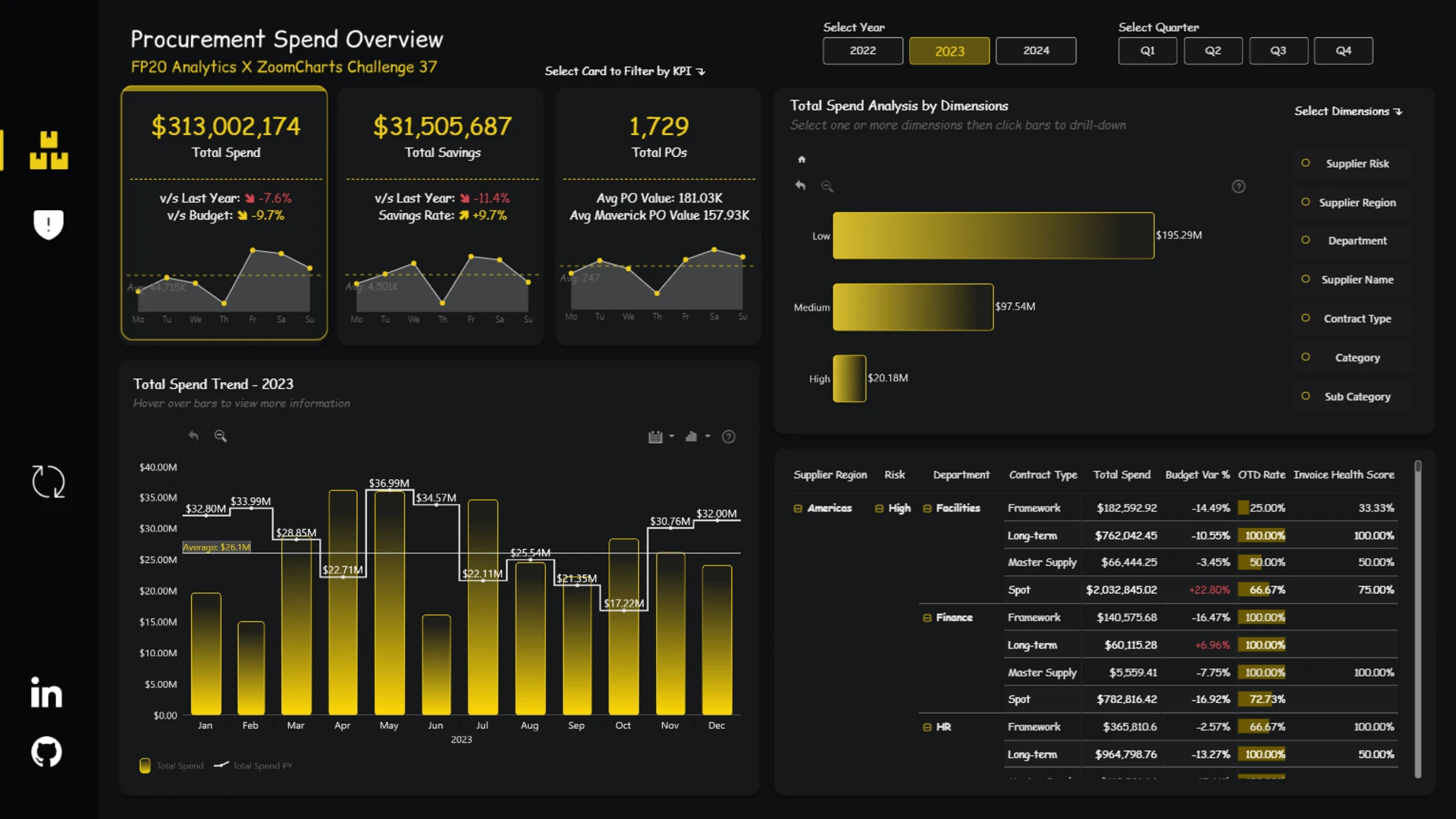Click the Supplier Region column header
This screenshot has height=819, width=1456.
coord(830,475)
